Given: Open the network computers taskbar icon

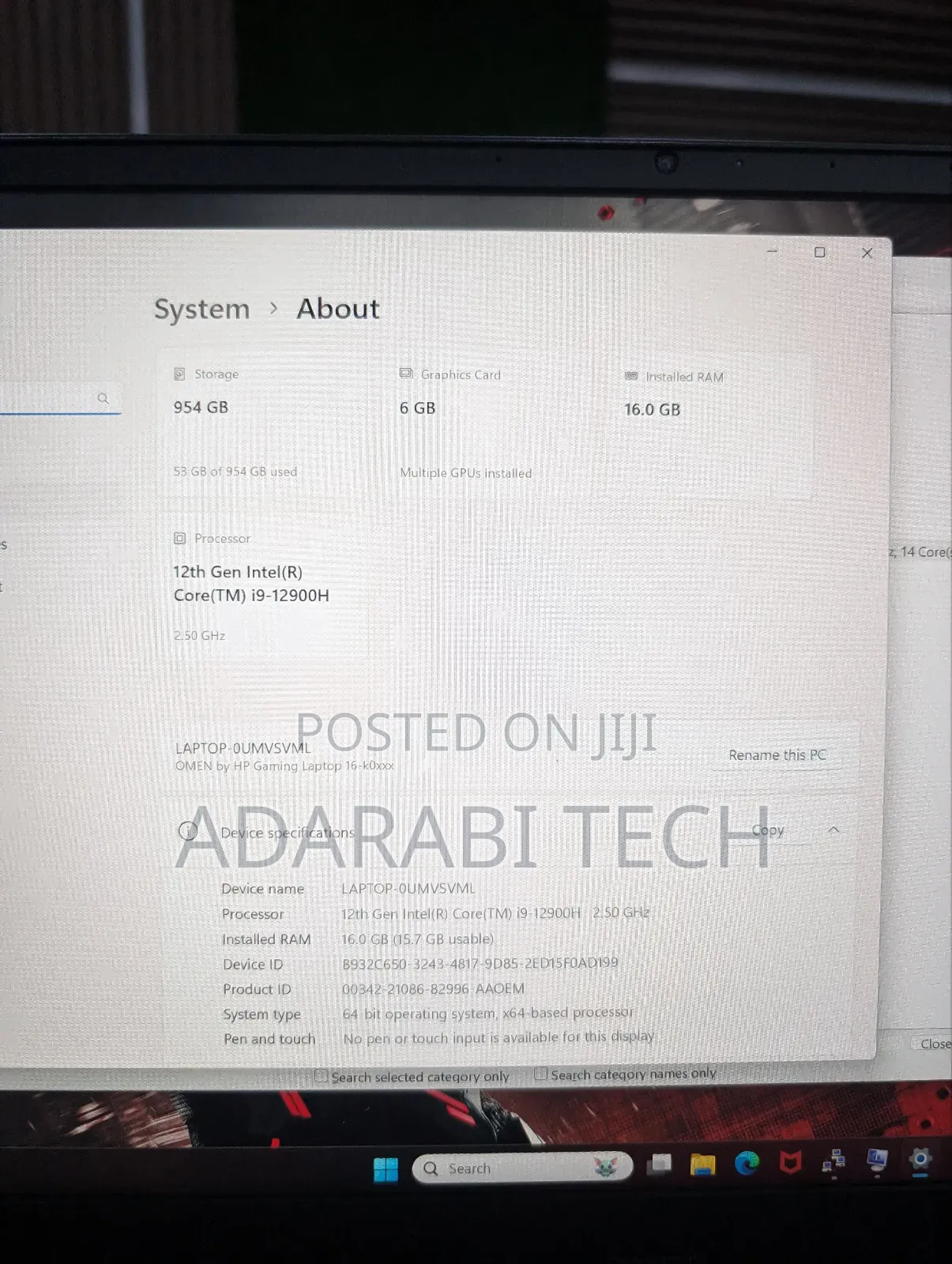Looking at the screenshot, I should point(833,1161).
